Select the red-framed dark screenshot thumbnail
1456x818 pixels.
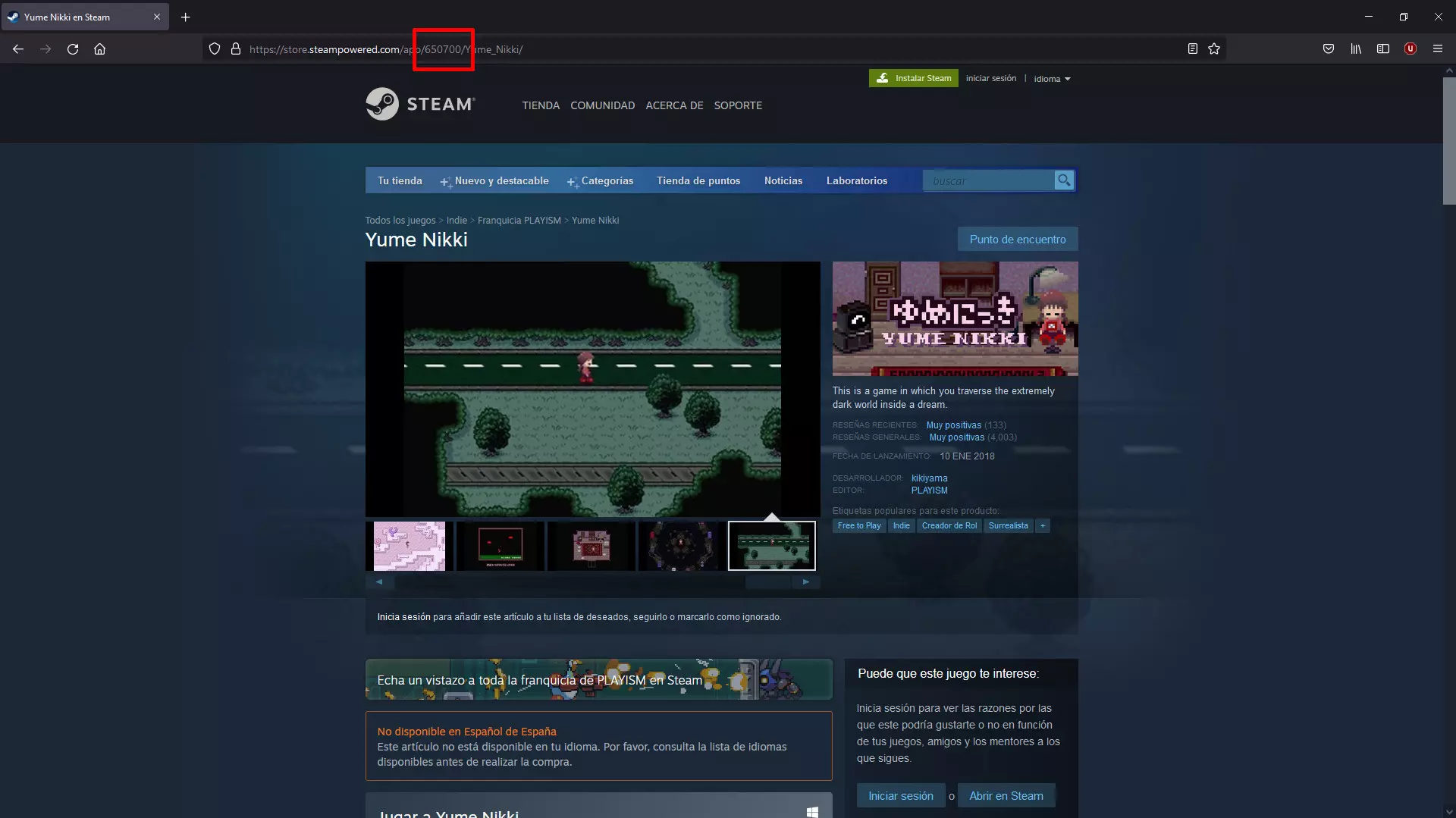tap(500, 546)
